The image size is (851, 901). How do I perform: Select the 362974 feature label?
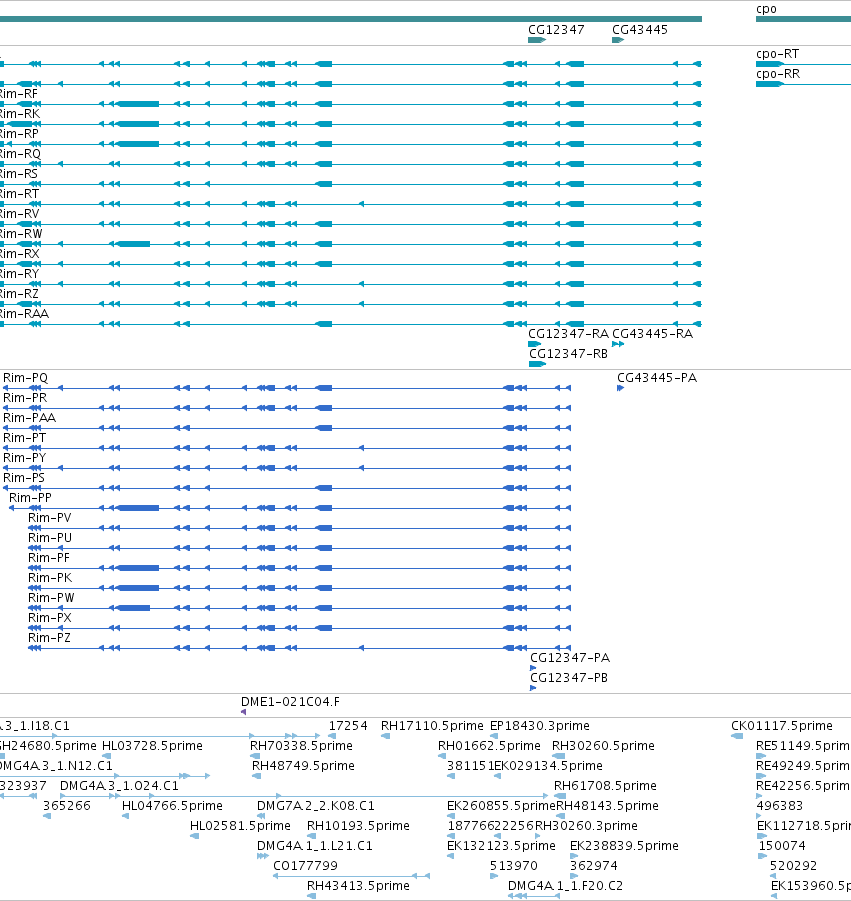click(x=594, y=866)
